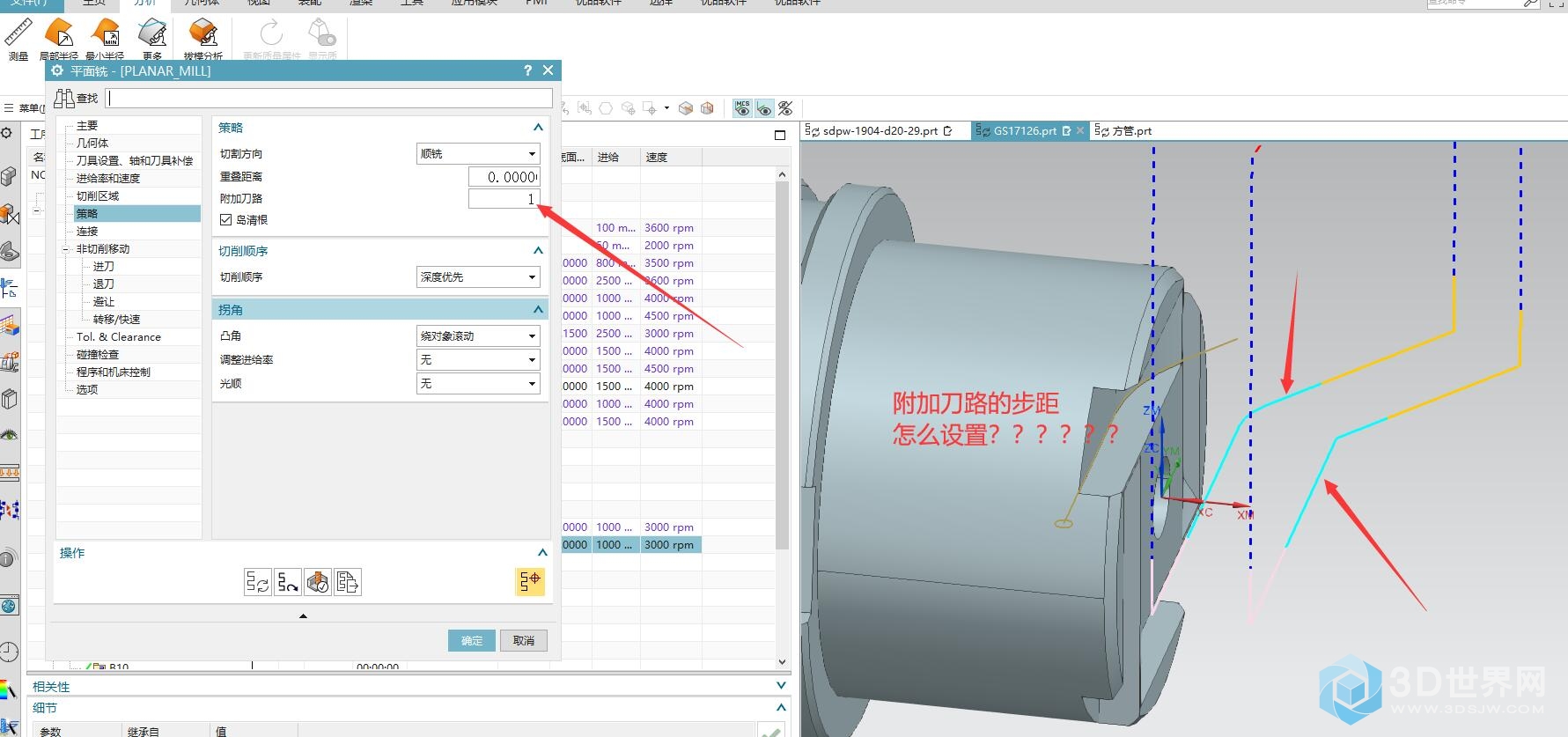Select the 测量 measure tool
This screenshot has height=737, width=1568.
click(x=18, y=39)
